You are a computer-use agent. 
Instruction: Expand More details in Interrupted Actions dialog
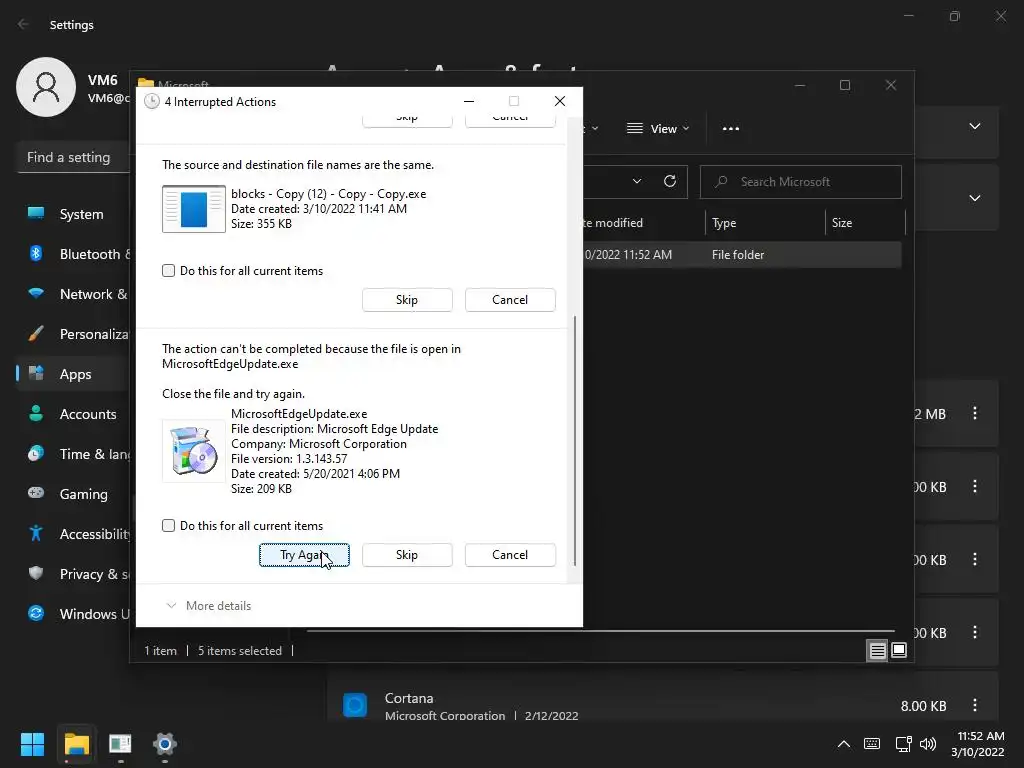tap(209, 605)
